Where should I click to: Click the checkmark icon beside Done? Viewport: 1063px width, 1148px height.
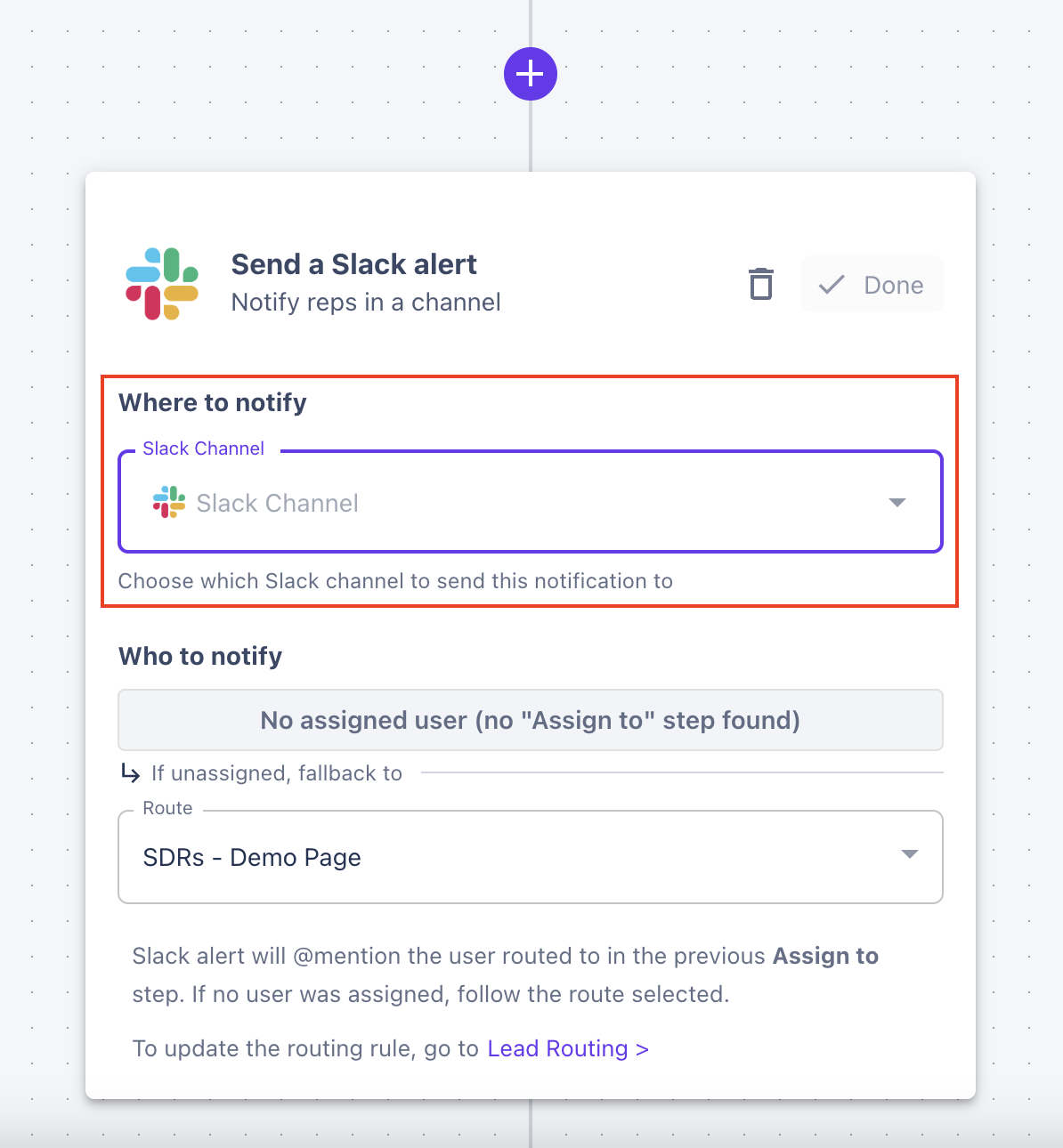(x=832, y=285)
